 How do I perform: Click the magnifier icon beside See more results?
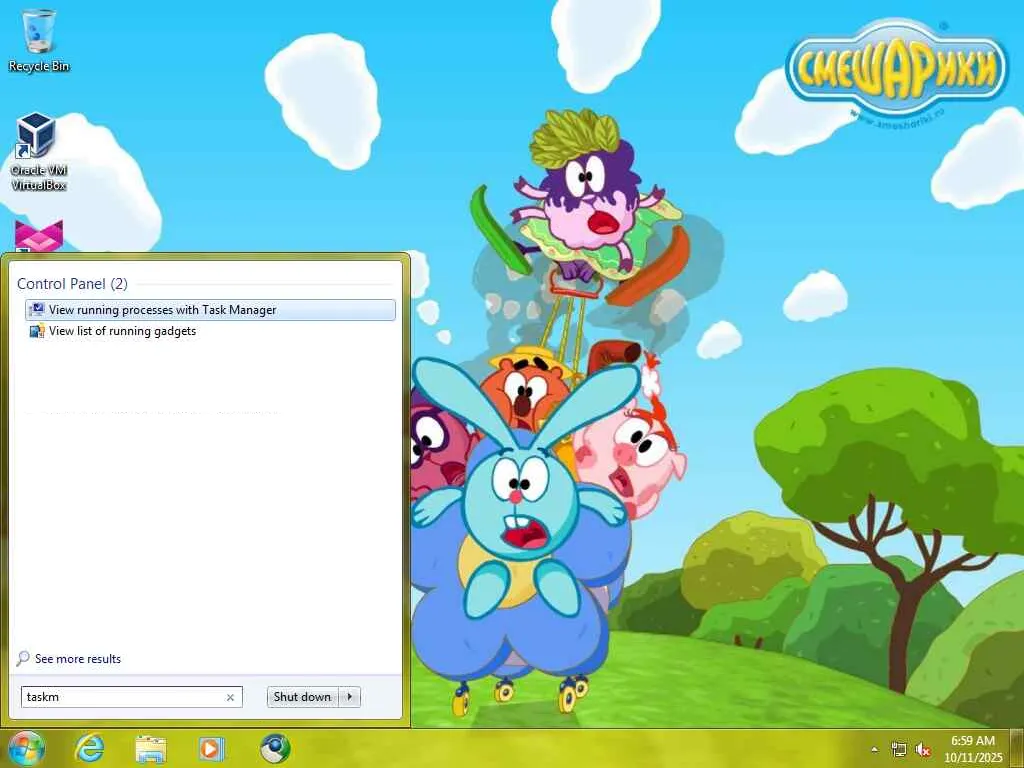pos(23,658)
